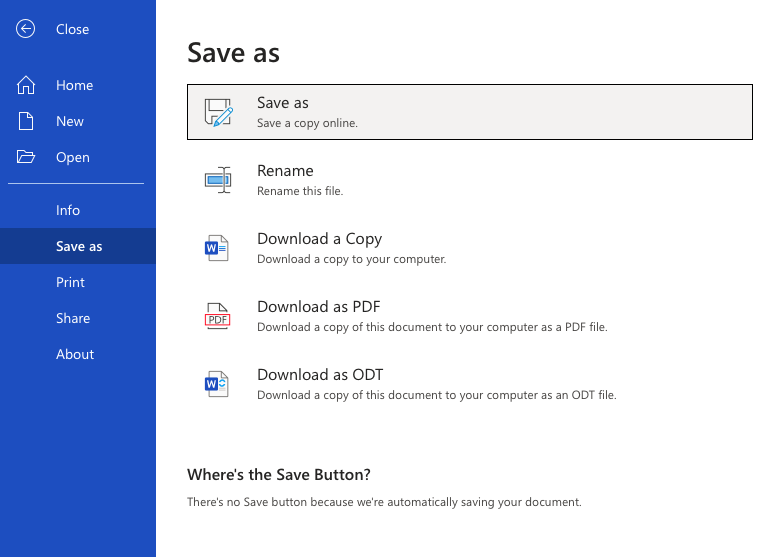The height and width of the screenshot is (557, 782).
Task: Open the Print section
Action: point(70,282)
